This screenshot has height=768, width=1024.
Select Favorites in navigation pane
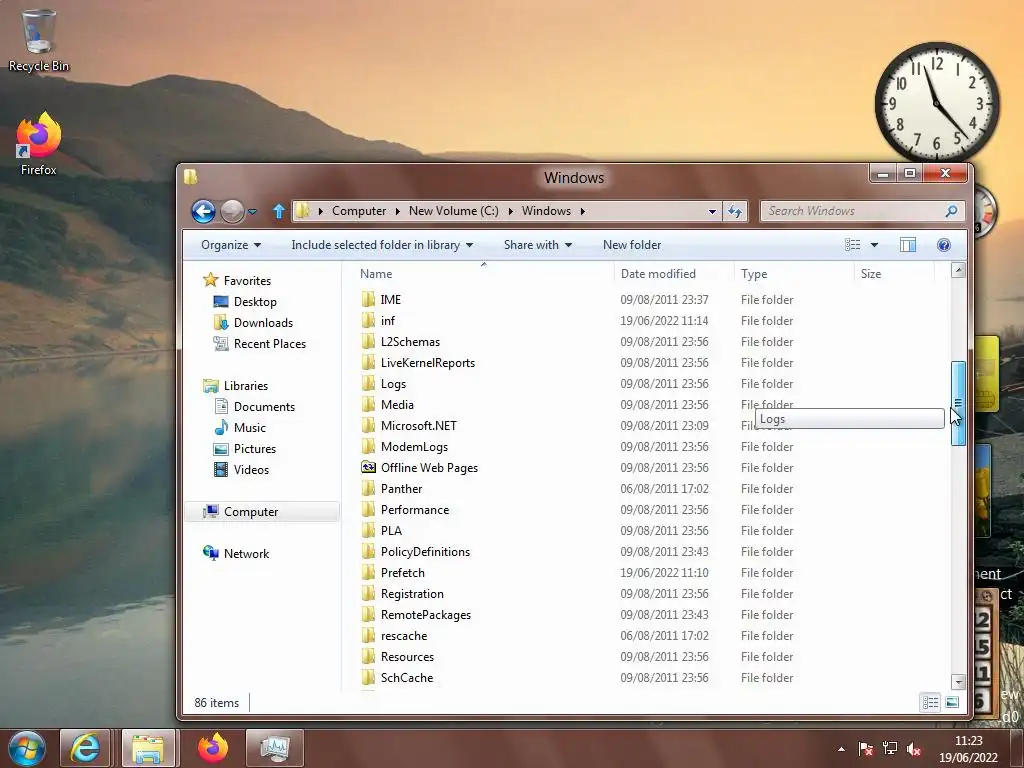point(247,281)
